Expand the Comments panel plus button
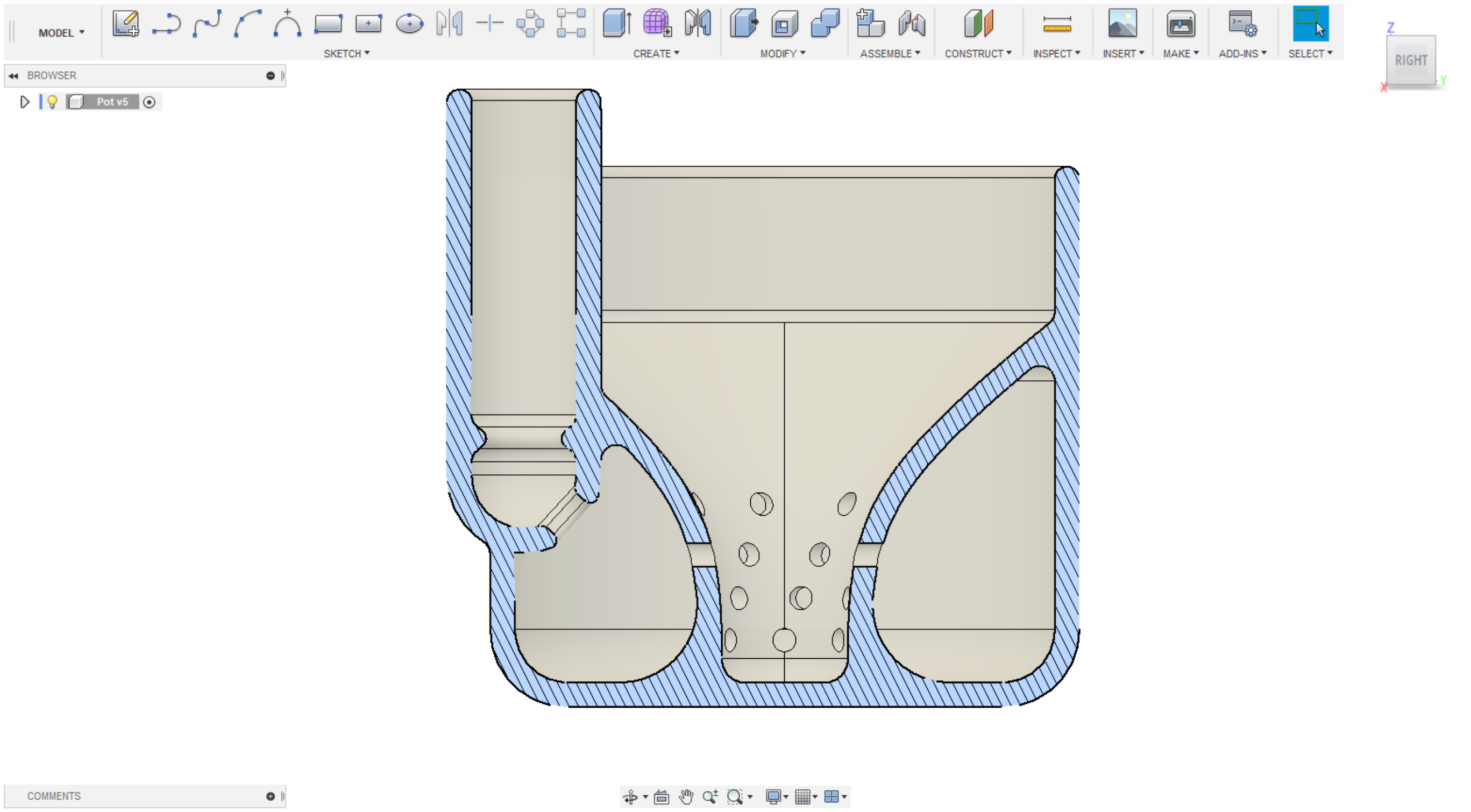This screenshot has height=812, width=1471. tap(270, 796)
